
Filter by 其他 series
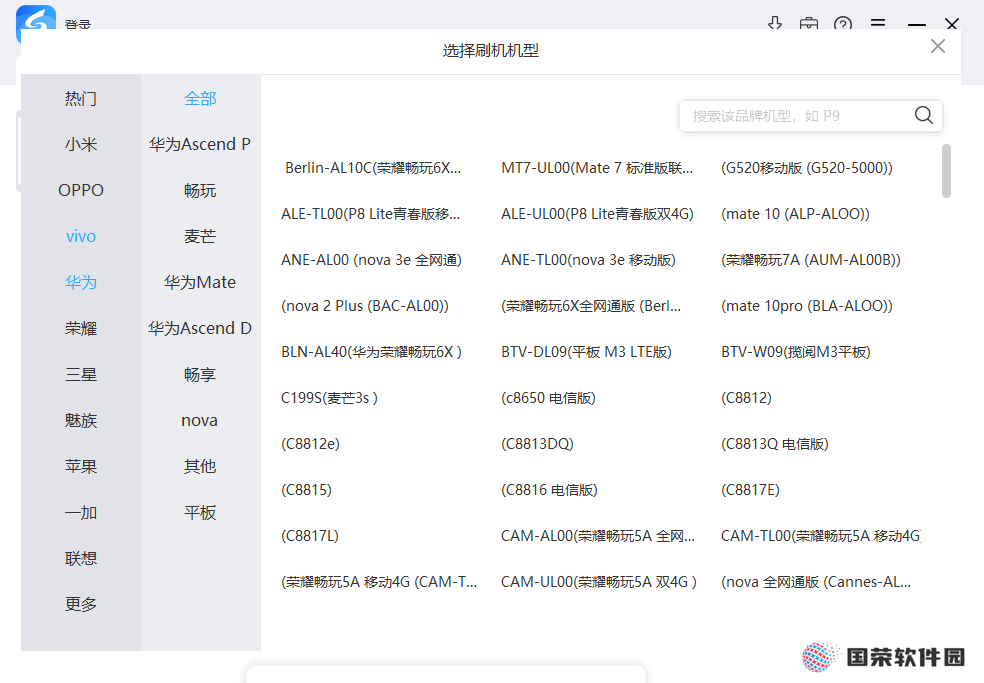[200, 466]
